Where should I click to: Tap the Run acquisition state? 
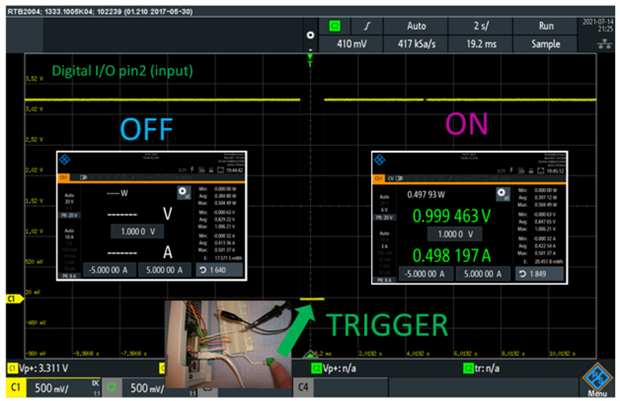point(546,26)
